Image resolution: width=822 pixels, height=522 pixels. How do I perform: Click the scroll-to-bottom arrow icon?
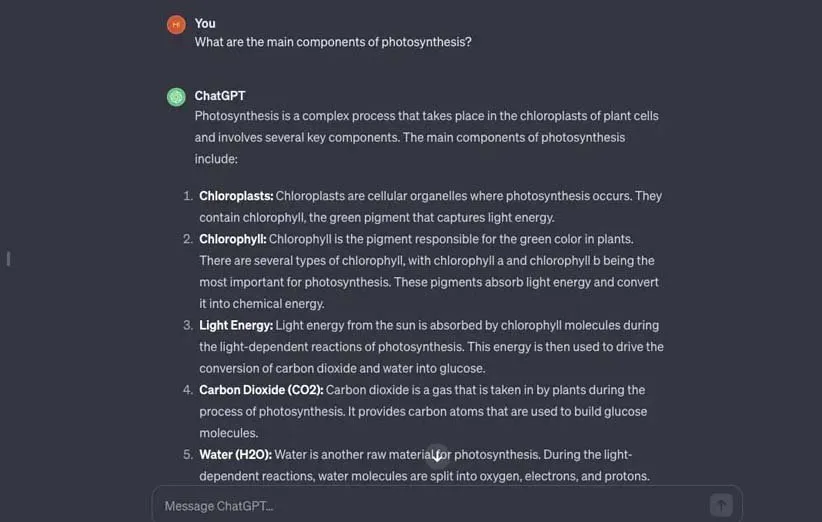(x=437, y=455)
